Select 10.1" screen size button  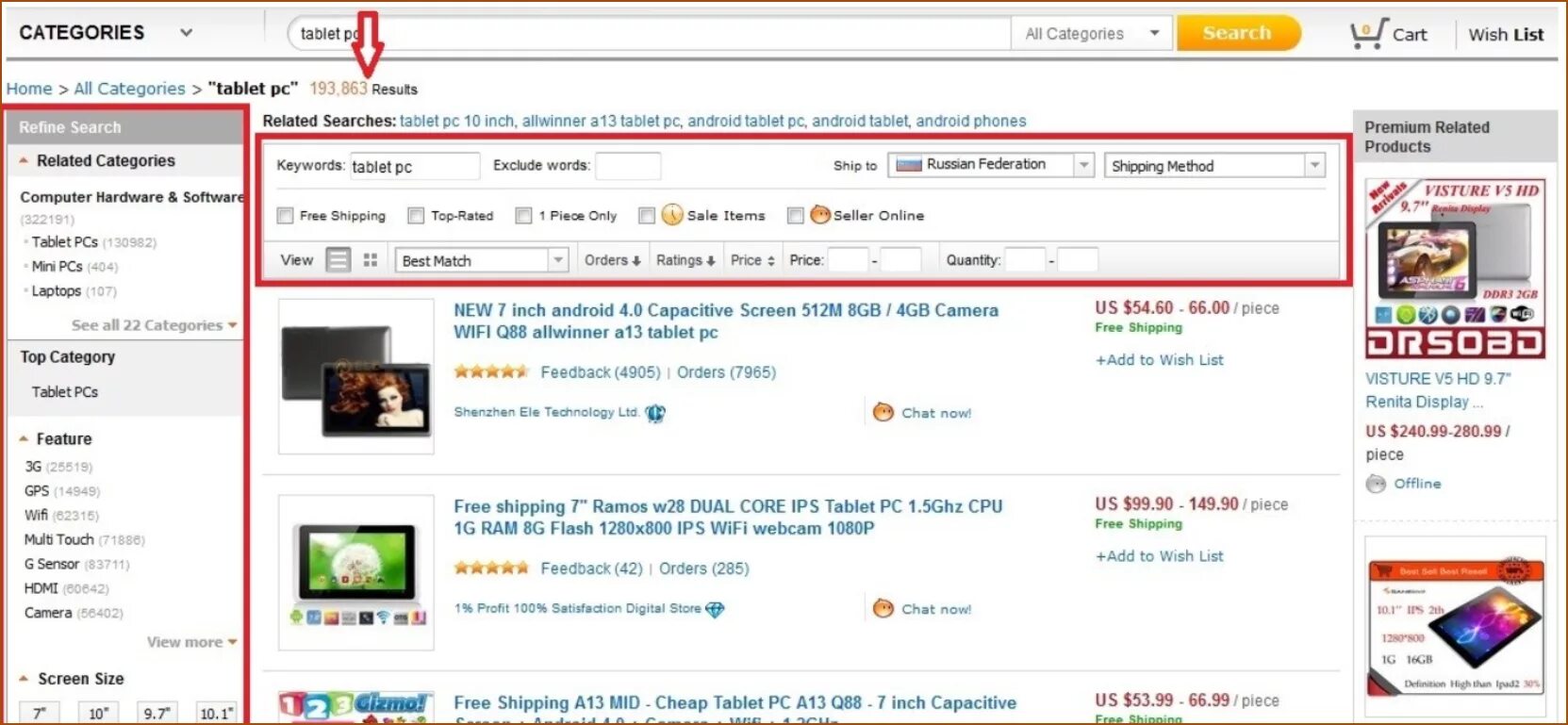216,714
